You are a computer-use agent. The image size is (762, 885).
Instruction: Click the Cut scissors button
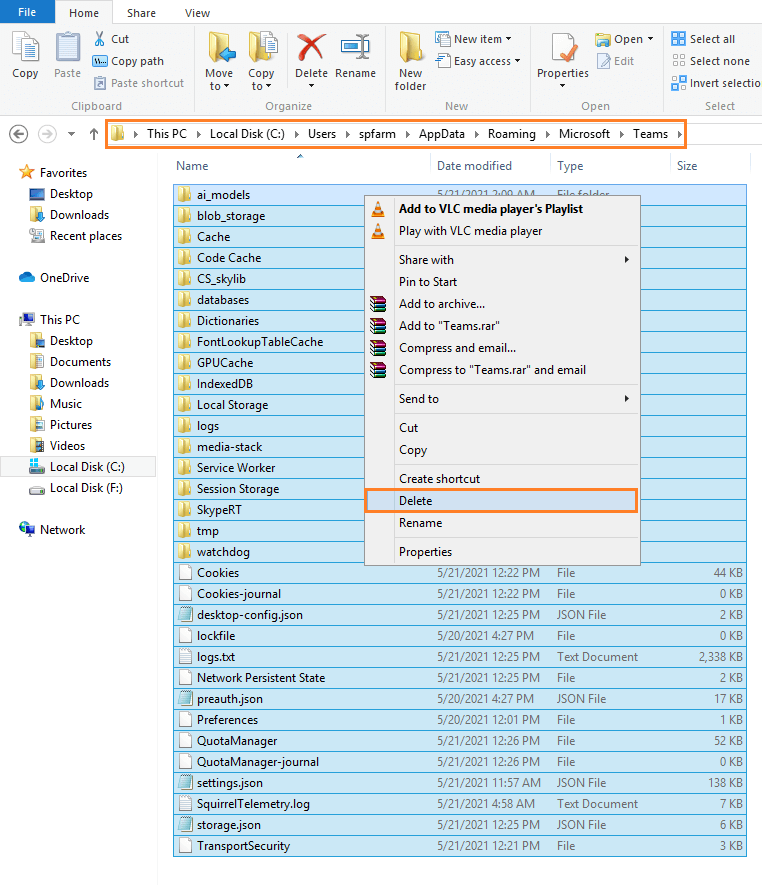coord(112,39)
